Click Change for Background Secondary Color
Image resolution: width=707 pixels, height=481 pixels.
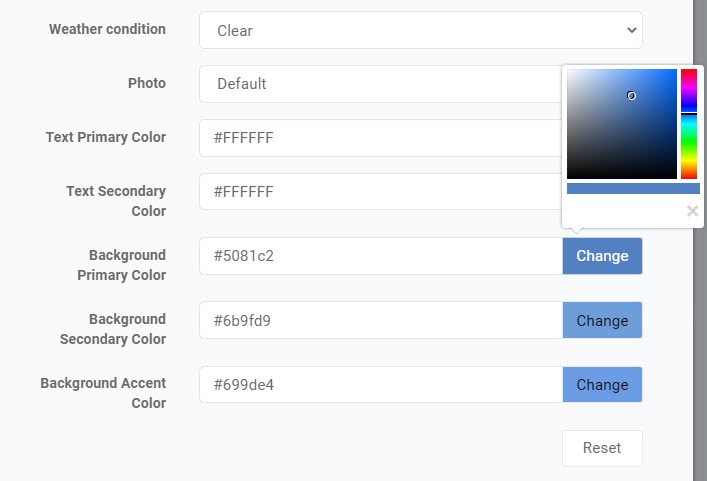coord(602,321)
